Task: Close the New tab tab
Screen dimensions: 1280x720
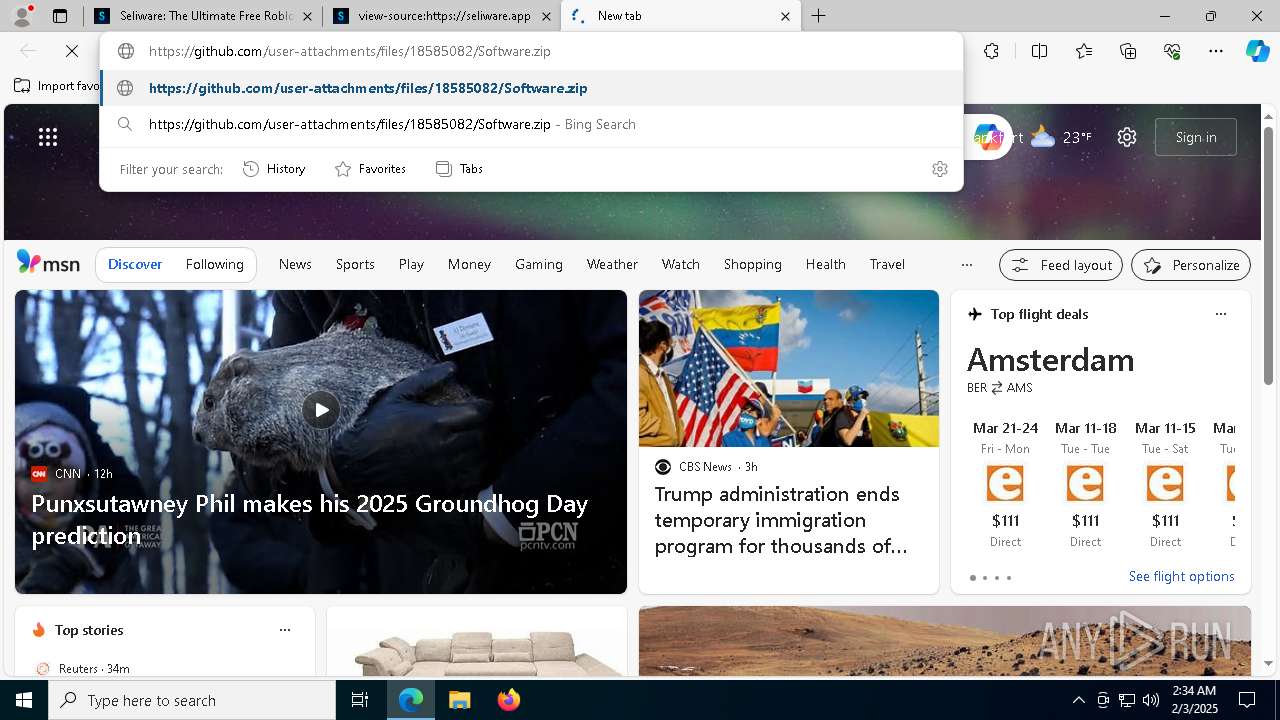Action: 785,16
